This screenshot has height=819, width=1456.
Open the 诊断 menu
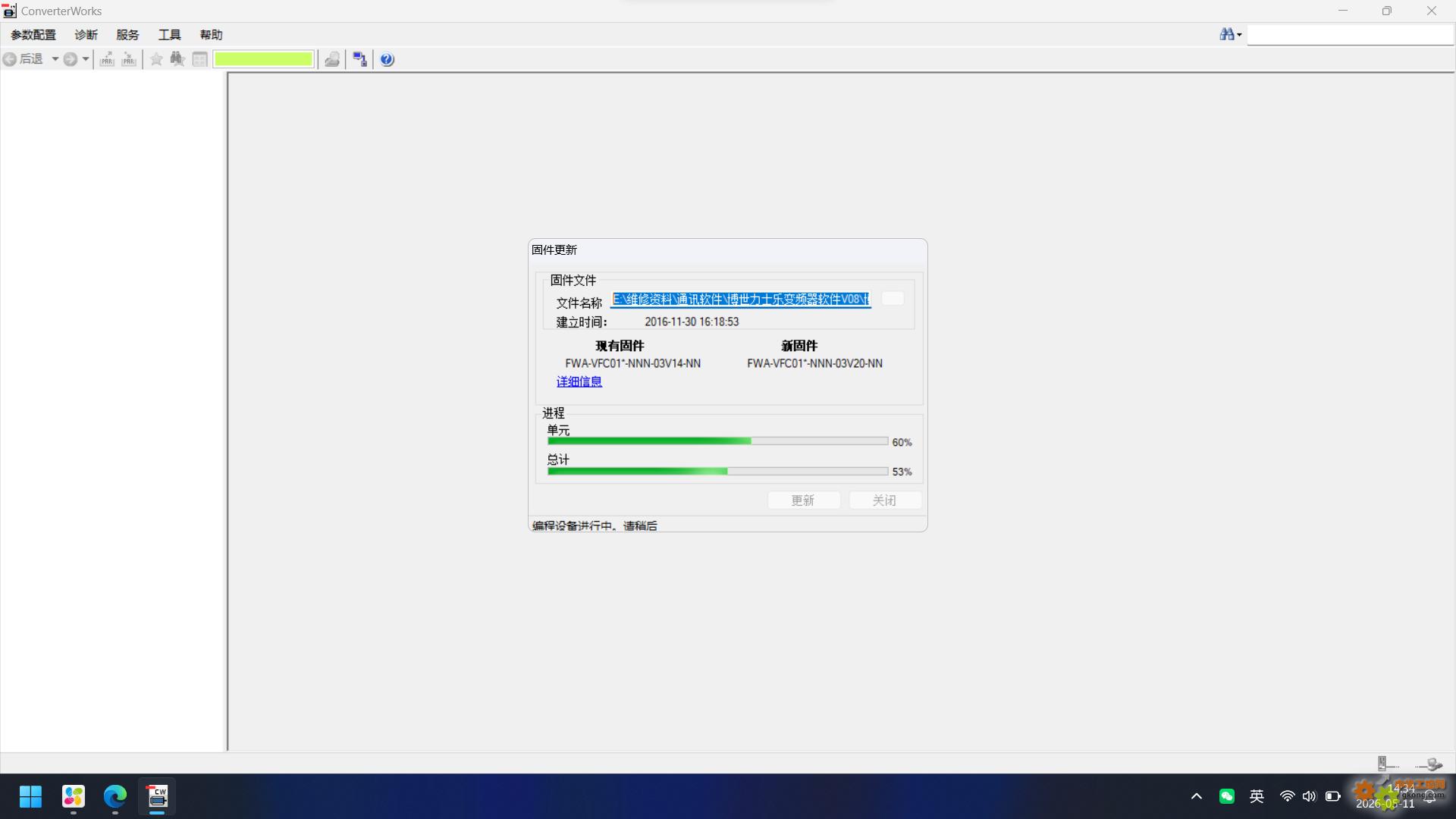coord(86,35)
